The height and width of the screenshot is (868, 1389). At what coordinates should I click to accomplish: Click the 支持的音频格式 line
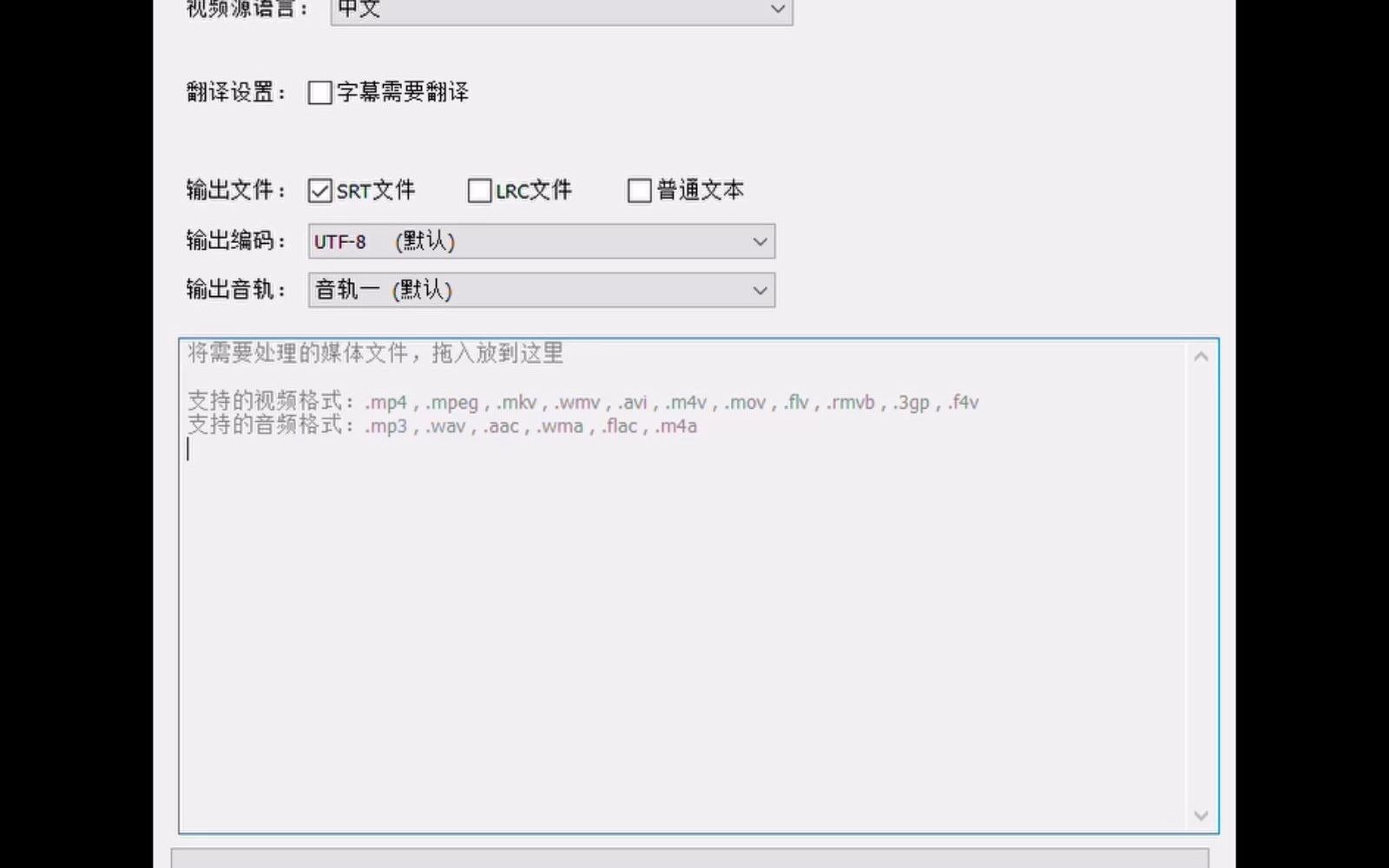click(x=442, y=425)
